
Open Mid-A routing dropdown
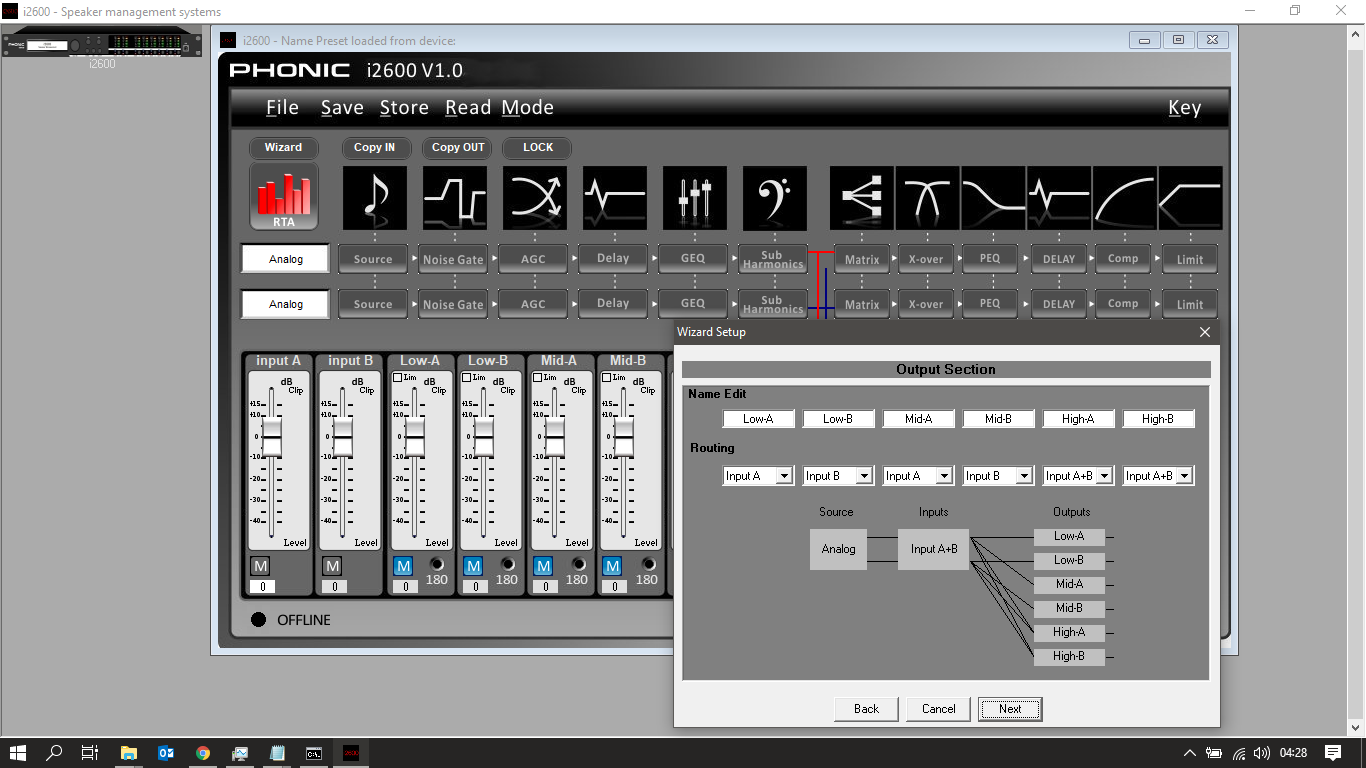tap(944, 476)
